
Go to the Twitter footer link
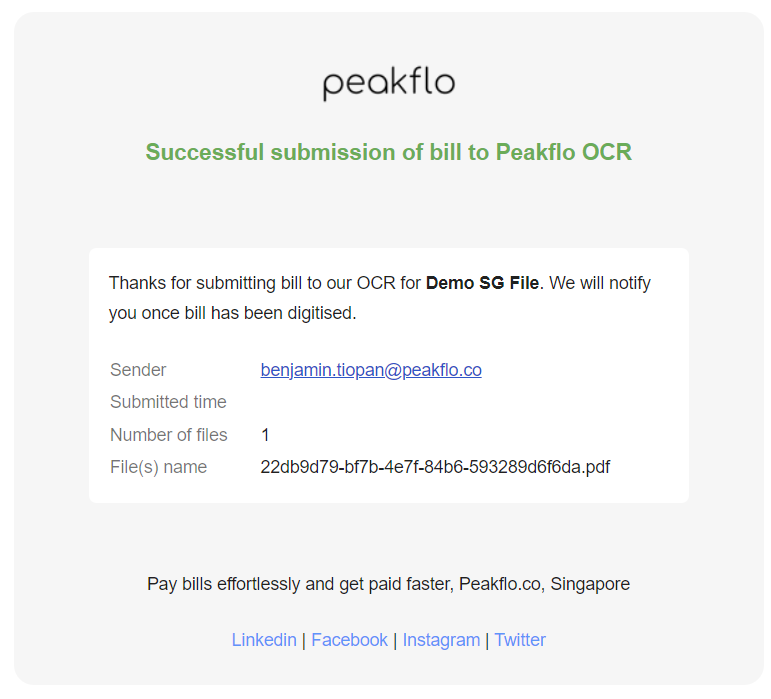point(520,640)
